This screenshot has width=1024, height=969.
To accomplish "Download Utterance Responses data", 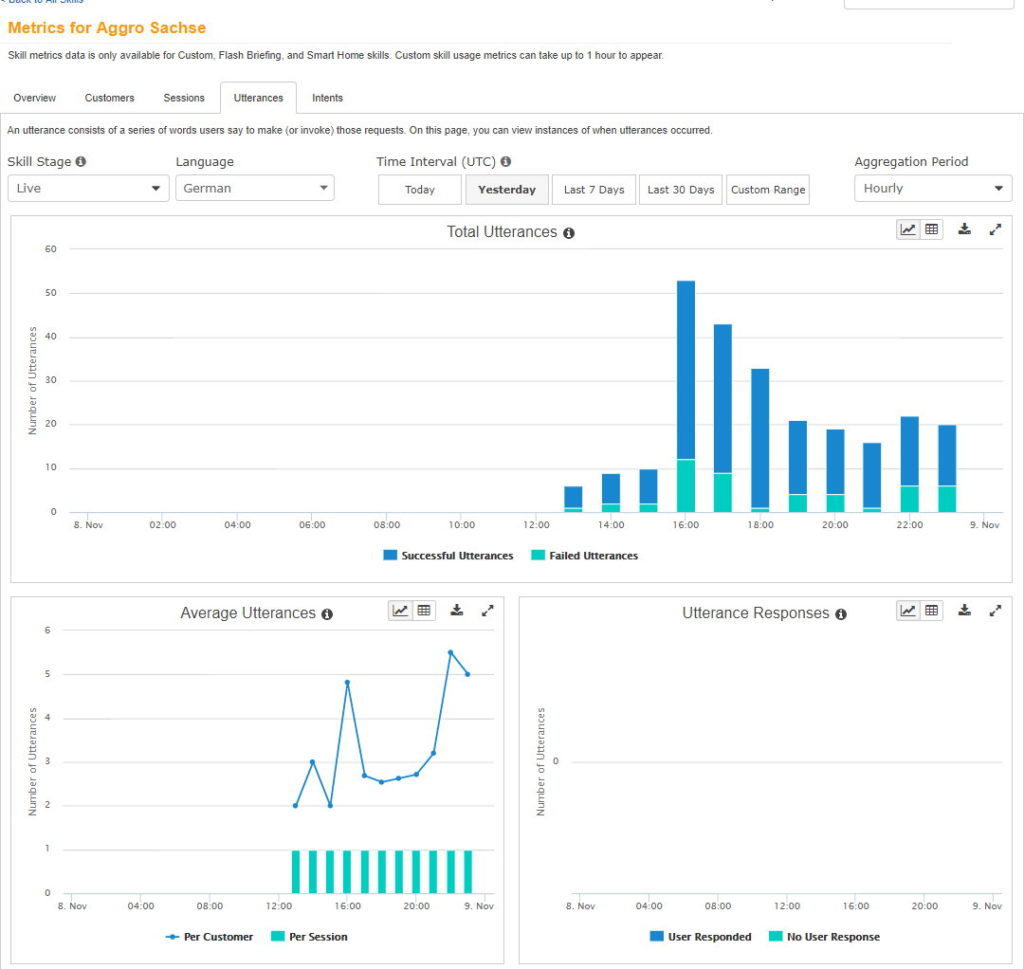I will tap(964, 611).
